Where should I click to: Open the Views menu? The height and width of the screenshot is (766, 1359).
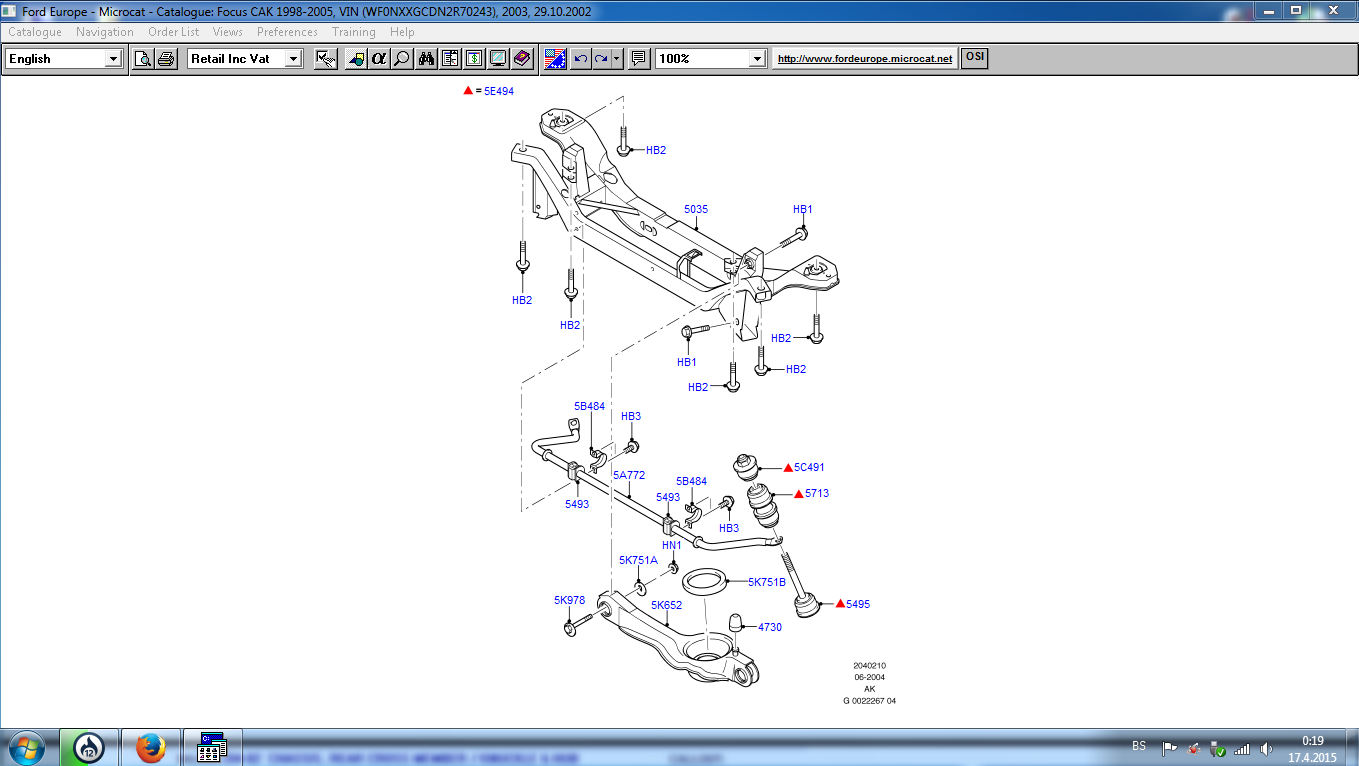point(228,32)
